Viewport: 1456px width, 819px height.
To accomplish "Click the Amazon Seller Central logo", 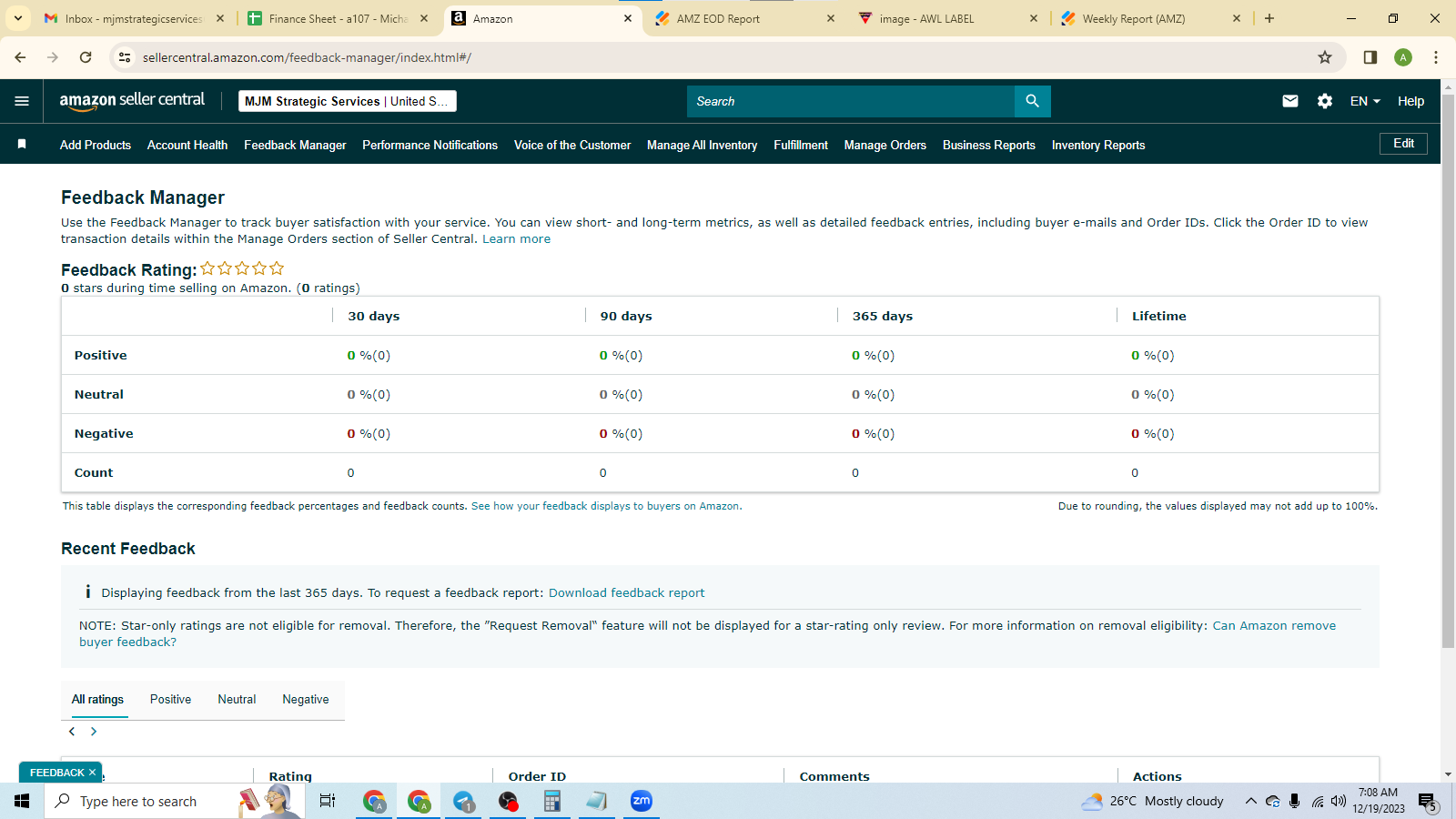I will 132,101.
